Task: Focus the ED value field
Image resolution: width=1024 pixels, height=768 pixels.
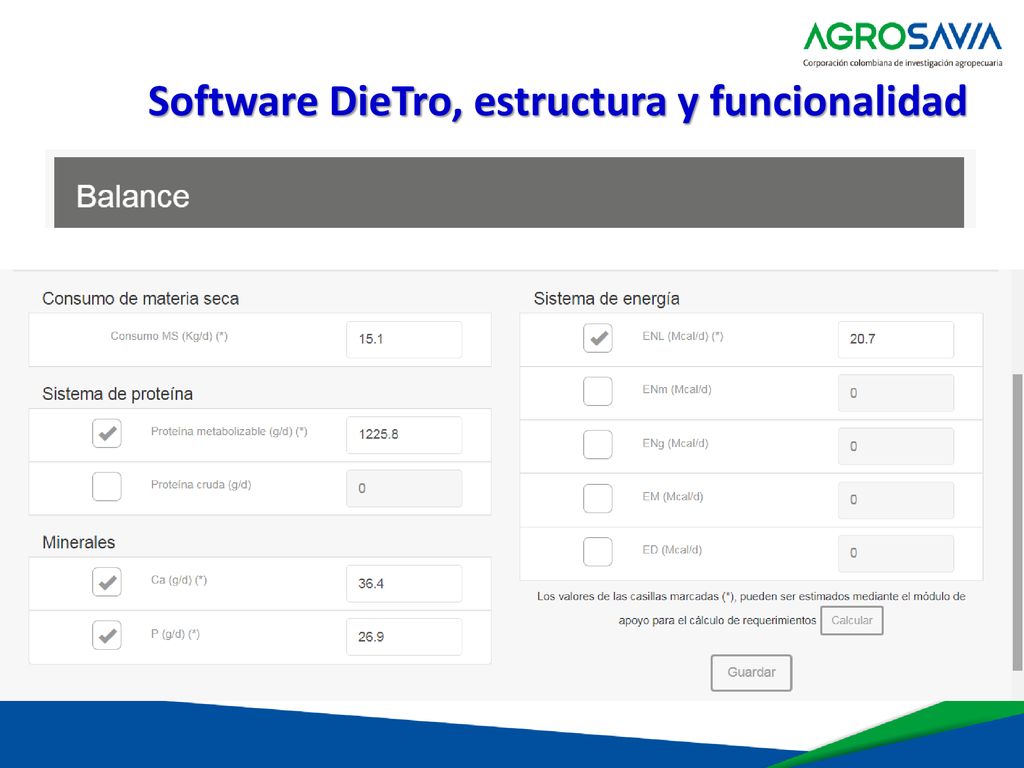Action: (896, 554)
